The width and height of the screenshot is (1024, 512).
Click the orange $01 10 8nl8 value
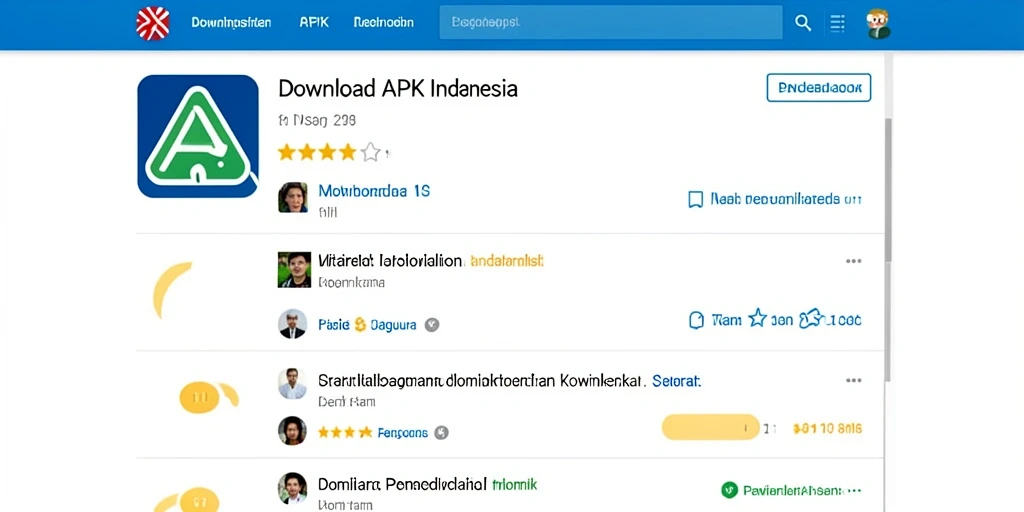click(x=827, y=428)
